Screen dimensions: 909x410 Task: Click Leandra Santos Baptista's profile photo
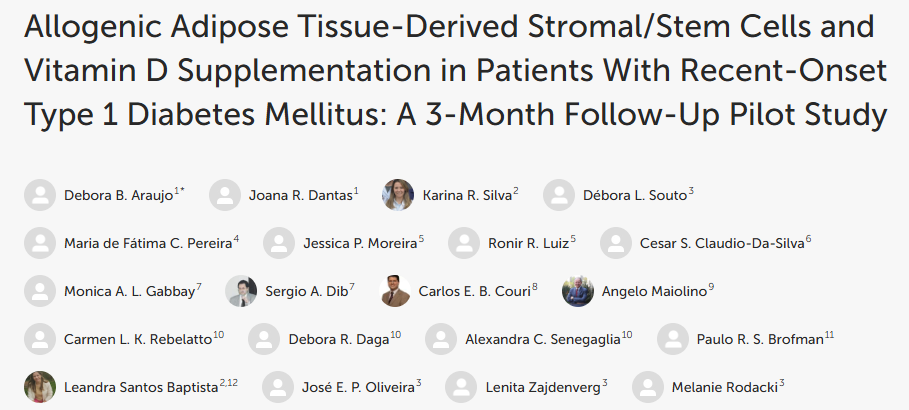(x=39, y=387)
